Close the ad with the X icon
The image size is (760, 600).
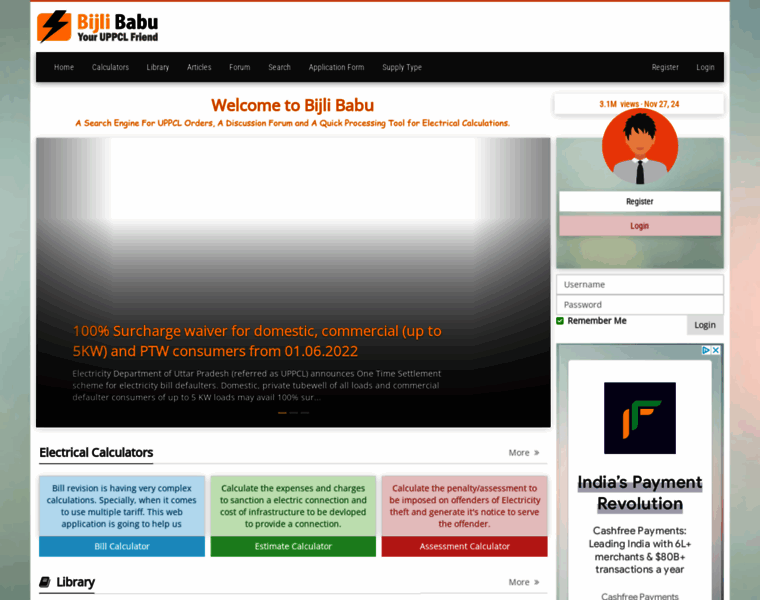click(715, 350)
